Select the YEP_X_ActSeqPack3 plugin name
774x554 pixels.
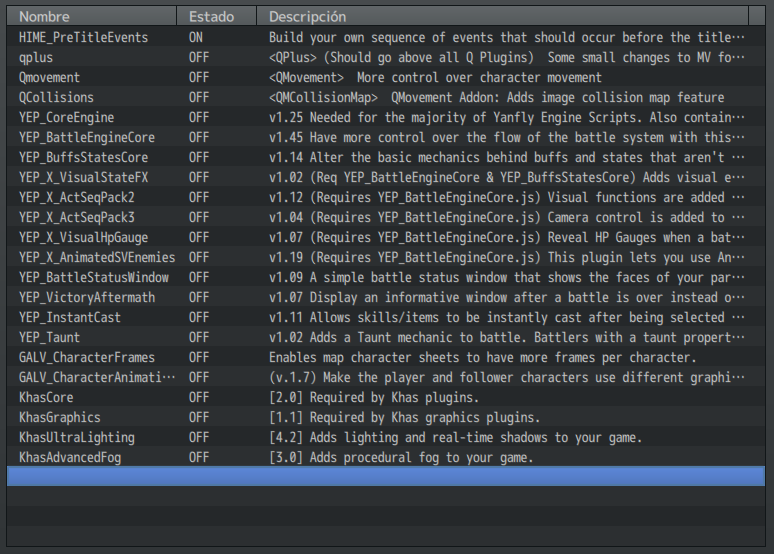(77, 217)
